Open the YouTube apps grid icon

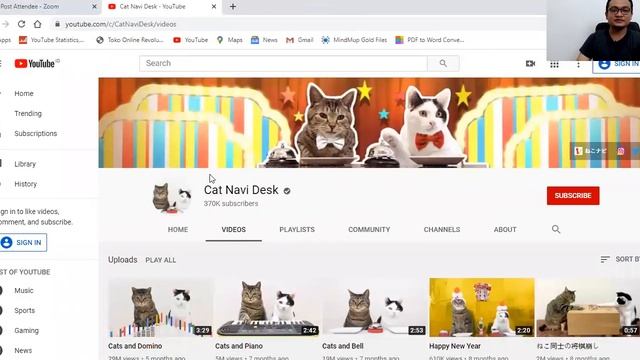554,64
